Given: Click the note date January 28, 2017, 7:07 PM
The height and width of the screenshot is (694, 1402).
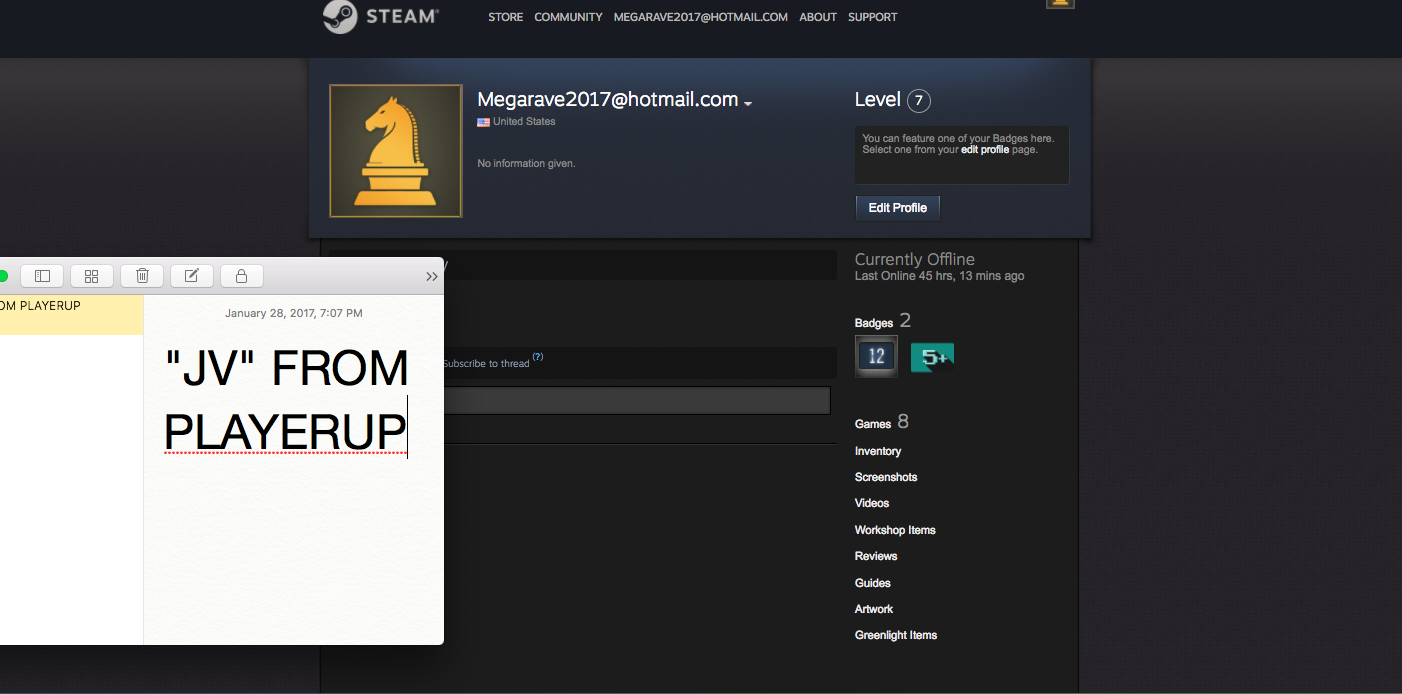Looking at the screenshot, I should tap(294, 313).
